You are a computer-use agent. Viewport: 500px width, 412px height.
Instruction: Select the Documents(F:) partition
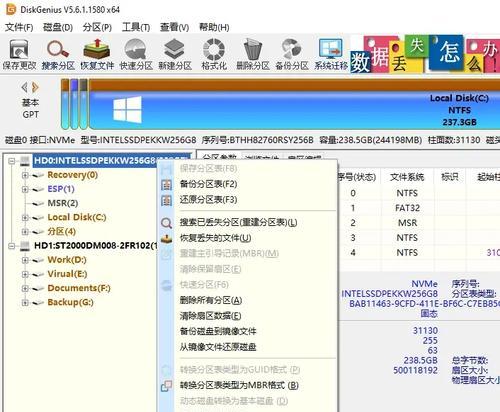coord(79,288)
